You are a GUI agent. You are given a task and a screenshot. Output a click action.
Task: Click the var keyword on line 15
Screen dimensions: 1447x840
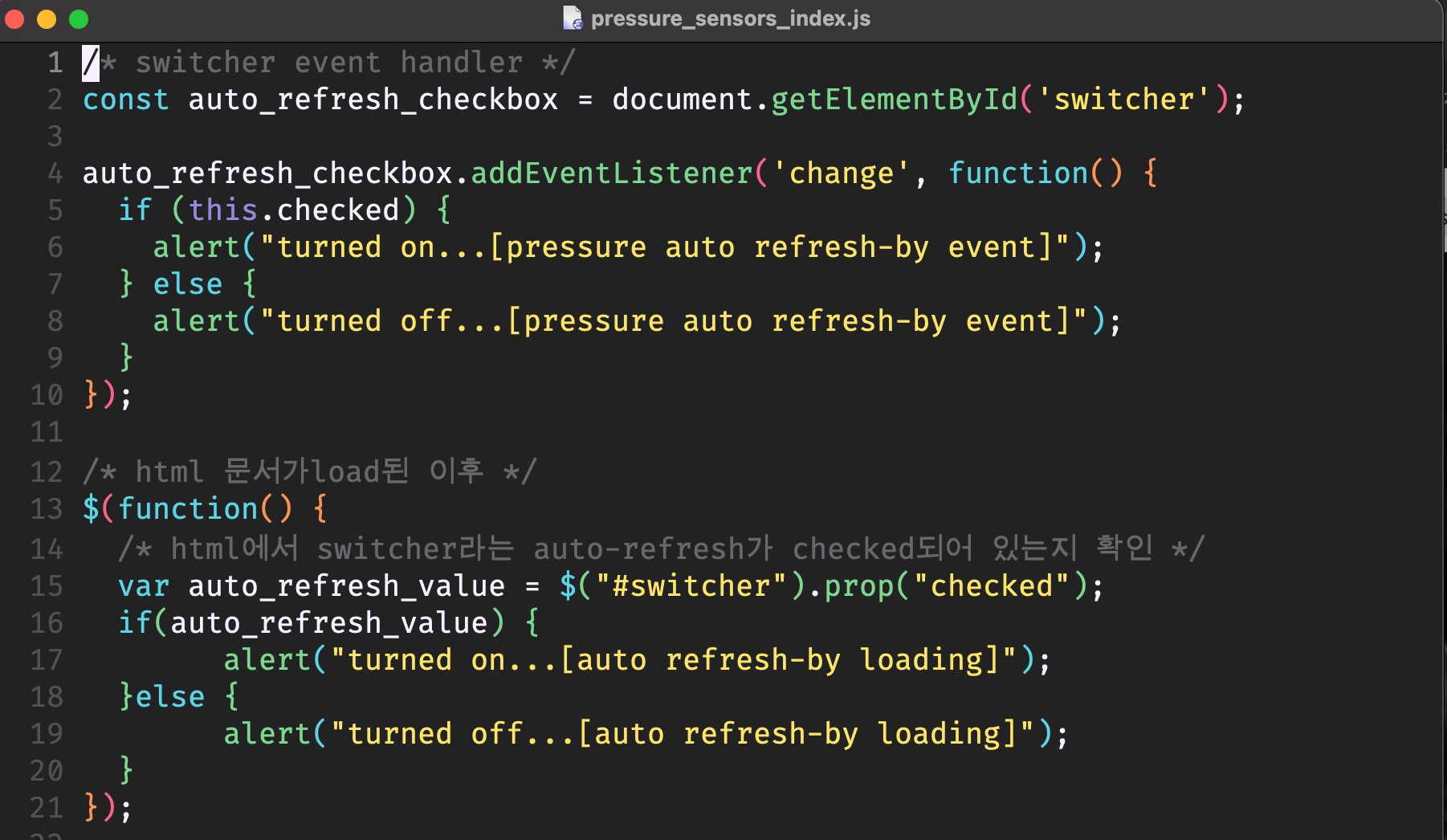pos(144,586)
